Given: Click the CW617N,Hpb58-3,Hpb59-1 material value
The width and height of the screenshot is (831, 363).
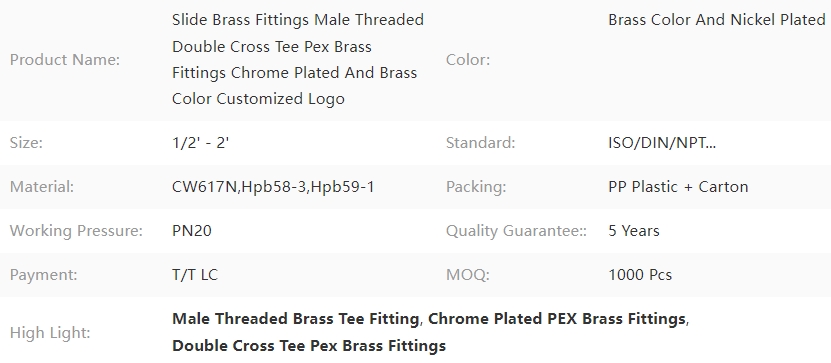Looking at the screenshot, I should click(x=273, y=187).
